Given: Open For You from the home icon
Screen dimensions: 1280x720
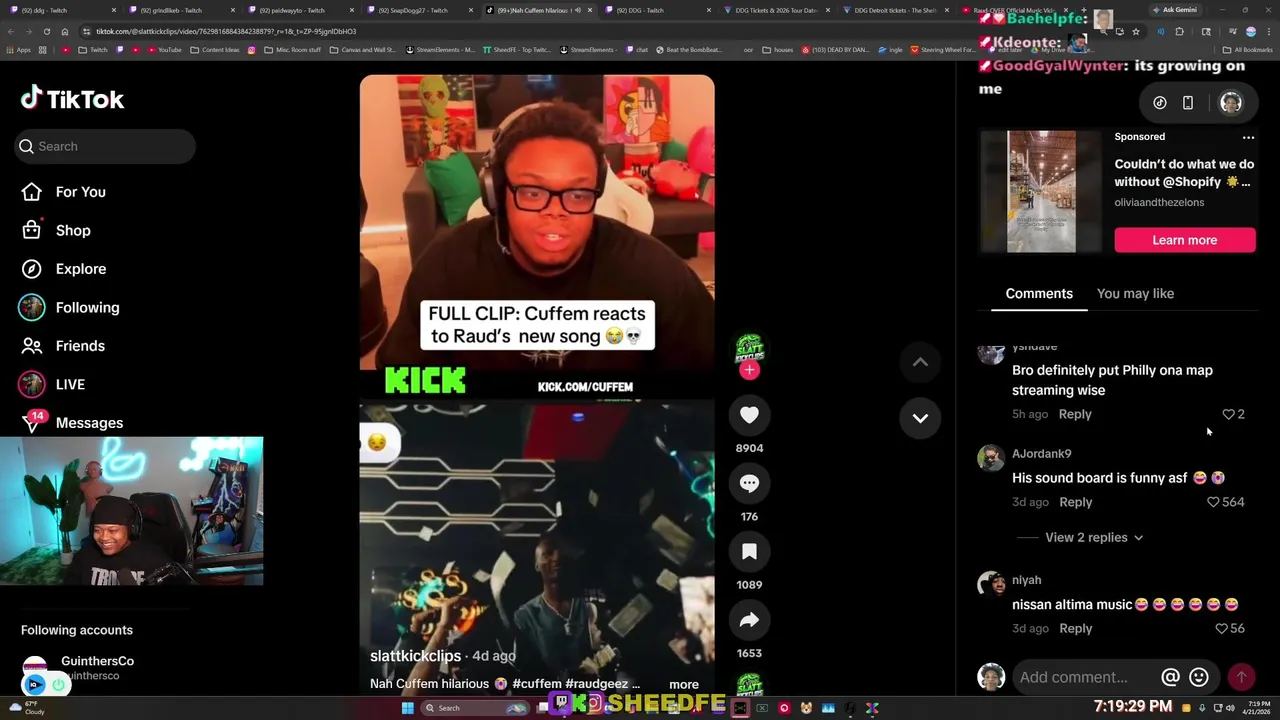Looking at the screenshot, I should (x=32, y=192).
